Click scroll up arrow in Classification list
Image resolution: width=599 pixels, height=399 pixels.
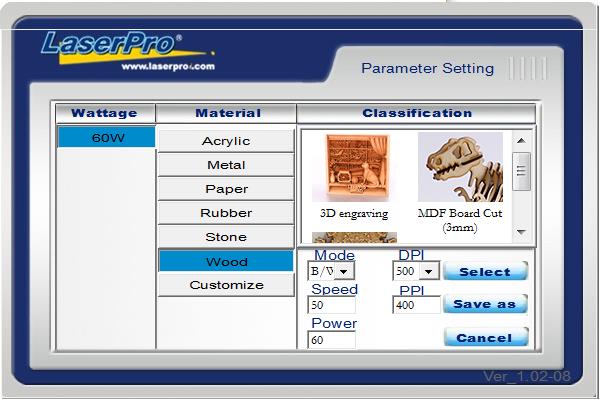point(521,141)
